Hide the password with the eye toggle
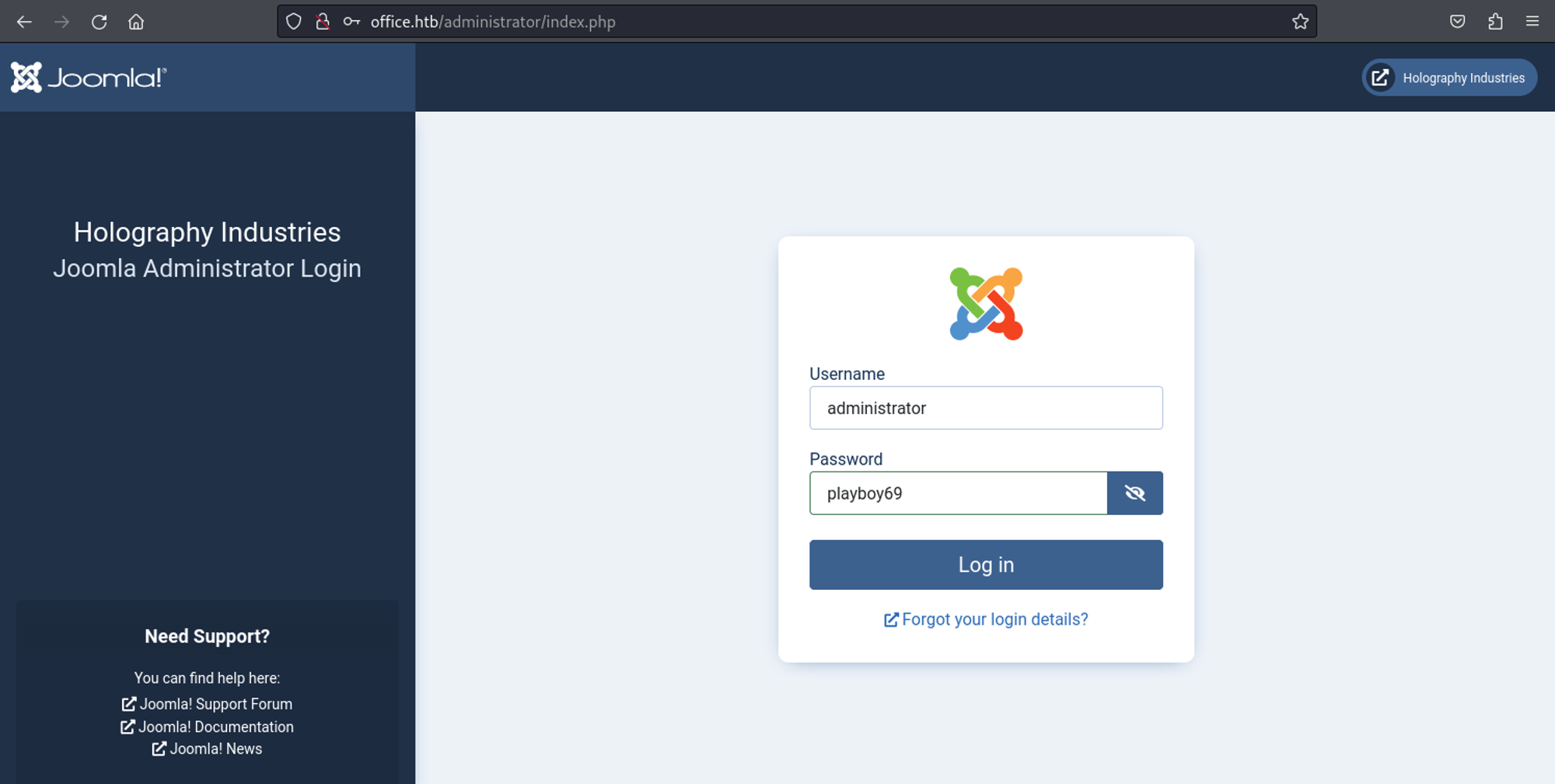 pyautogui.click(x=1134, y=493)
